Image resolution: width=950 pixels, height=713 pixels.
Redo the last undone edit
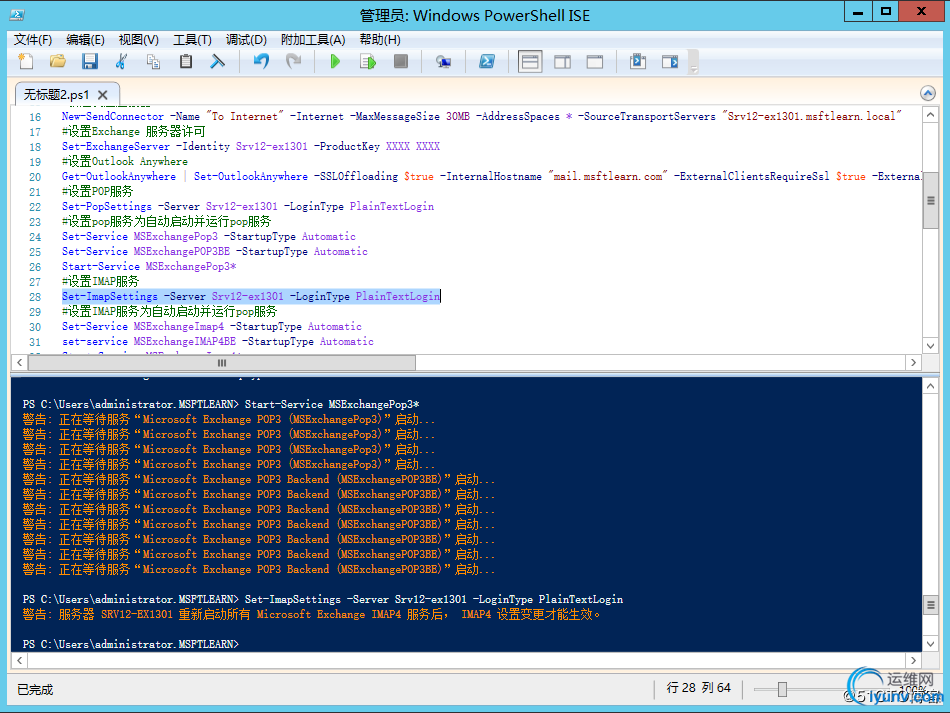click(294, 61)
